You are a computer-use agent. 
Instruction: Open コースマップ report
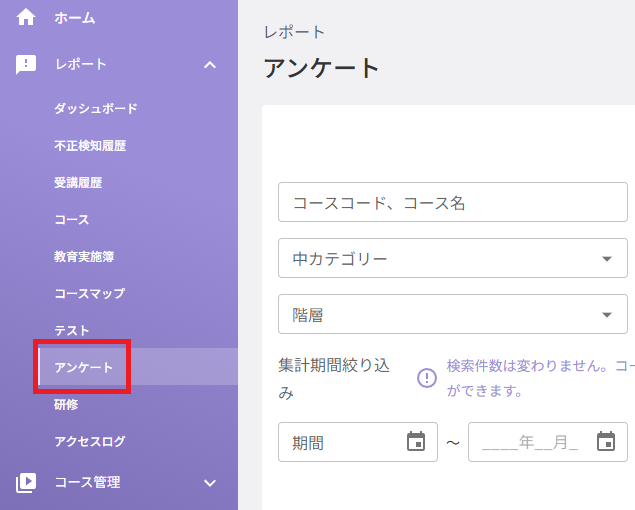coord(89,293)
